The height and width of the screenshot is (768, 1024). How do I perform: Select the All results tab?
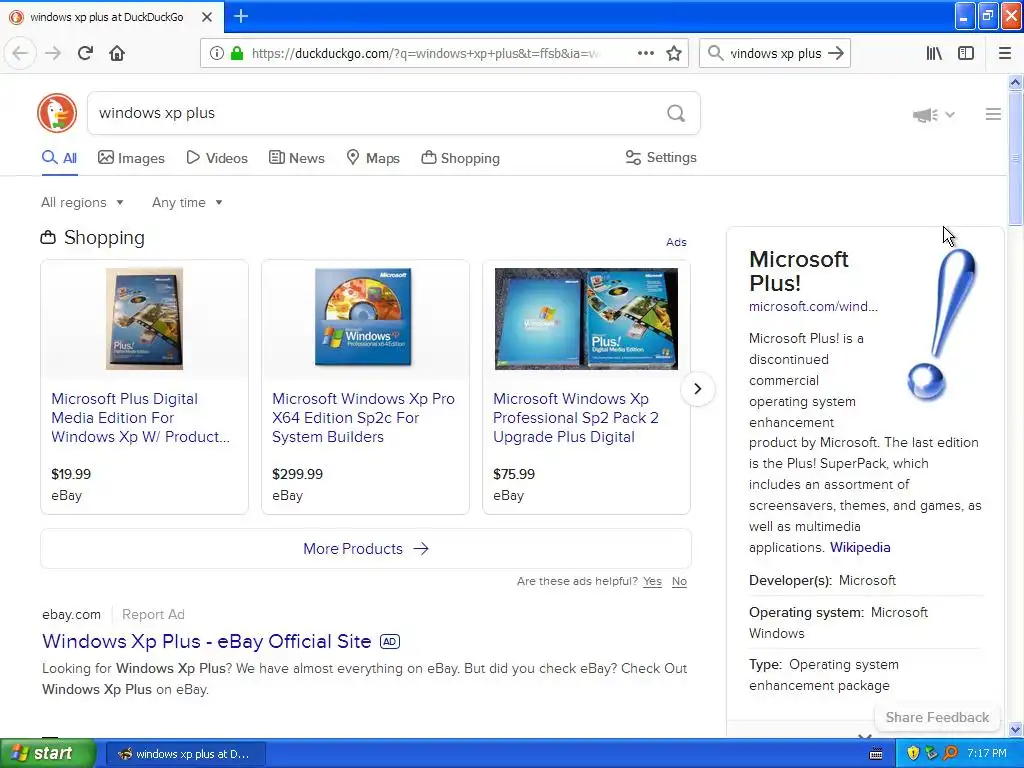click(x=59, y=158)
